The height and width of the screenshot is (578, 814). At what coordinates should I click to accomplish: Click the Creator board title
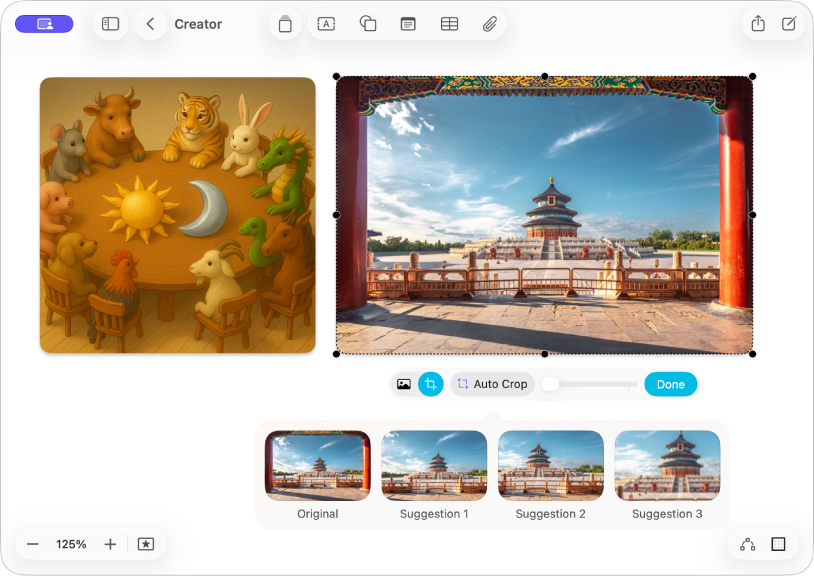click(197, 24)
